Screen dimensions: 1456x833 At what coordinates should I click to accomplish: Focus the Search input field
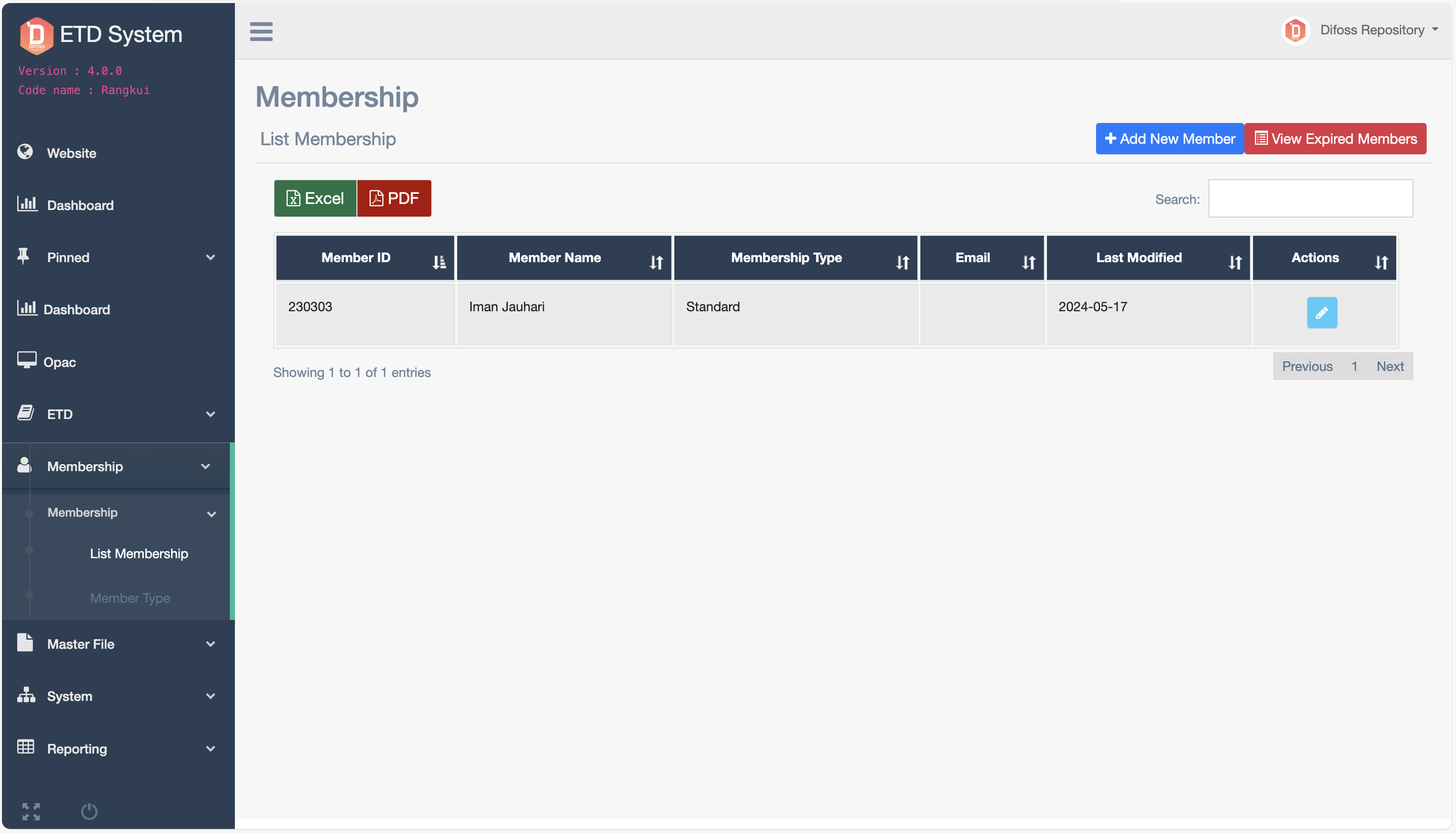coord(1310,198)
